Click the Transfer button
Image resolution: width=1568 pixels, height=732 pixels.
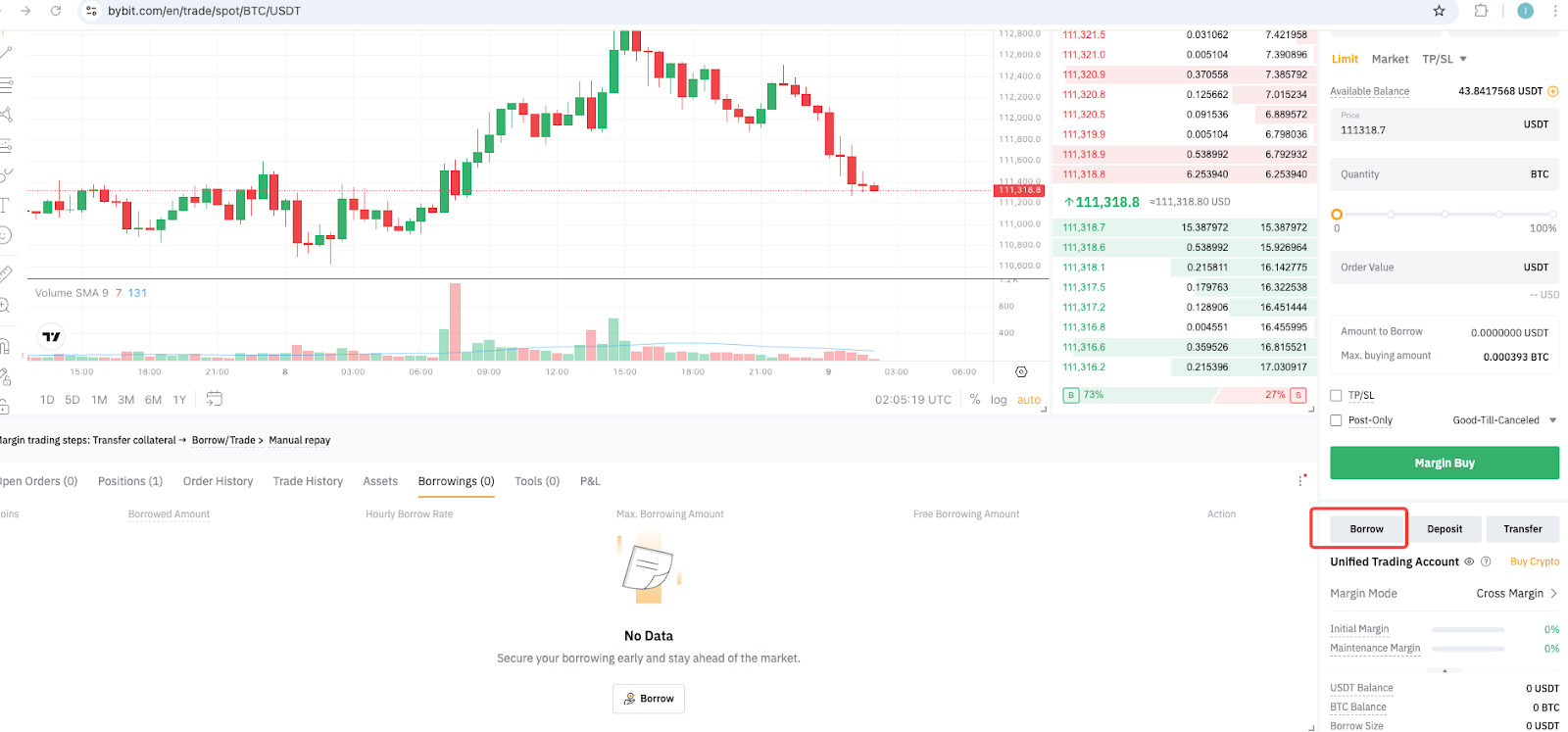1522,529
